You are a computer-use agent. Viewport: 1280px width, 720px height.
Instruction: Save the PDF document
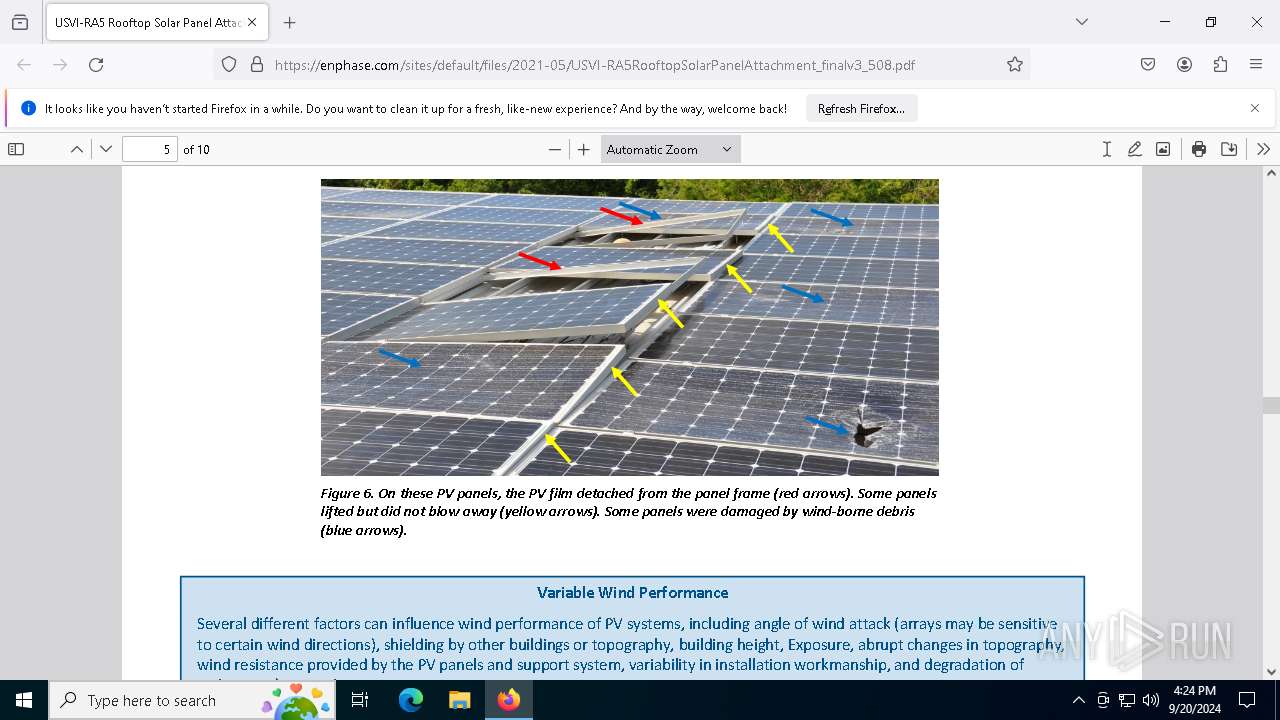[x=1229, y=149]
